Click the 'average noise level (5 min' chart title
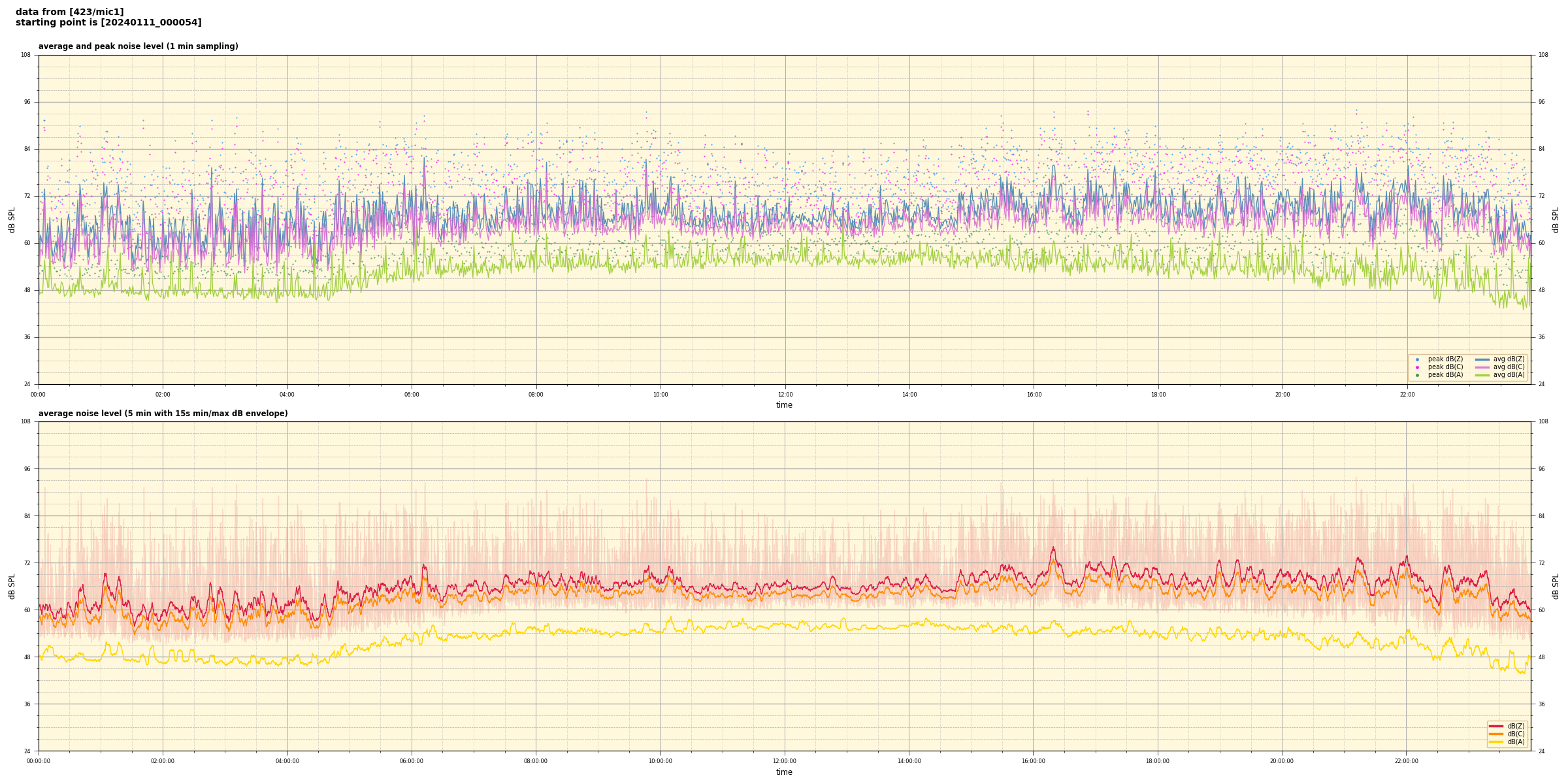Screen dimensions: 1568x784 pos(163,414)
